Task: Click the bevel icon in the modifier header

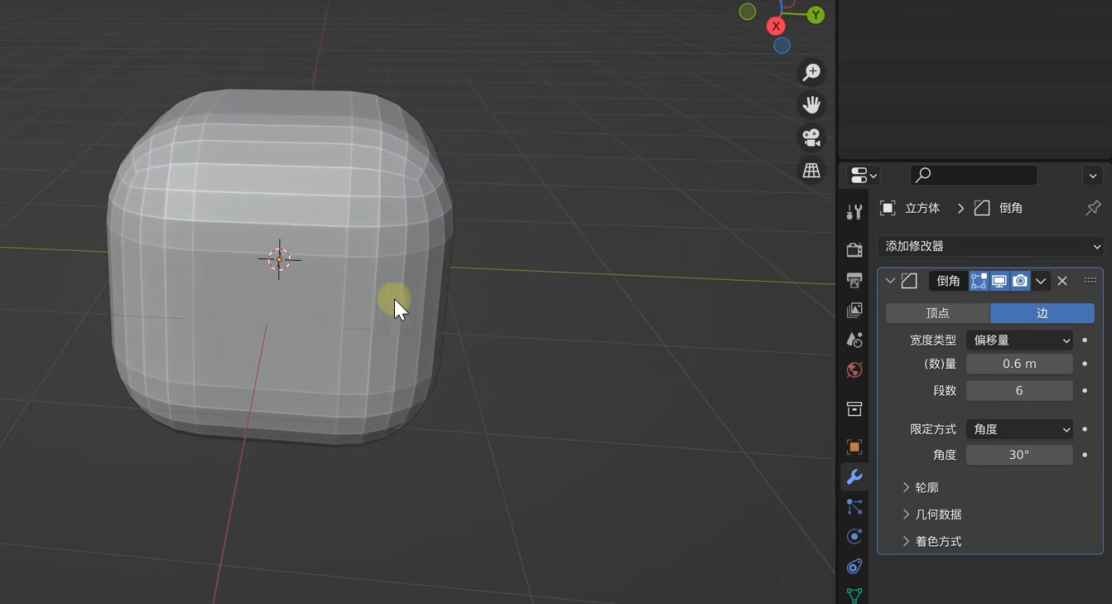Action: pos(909,281)
